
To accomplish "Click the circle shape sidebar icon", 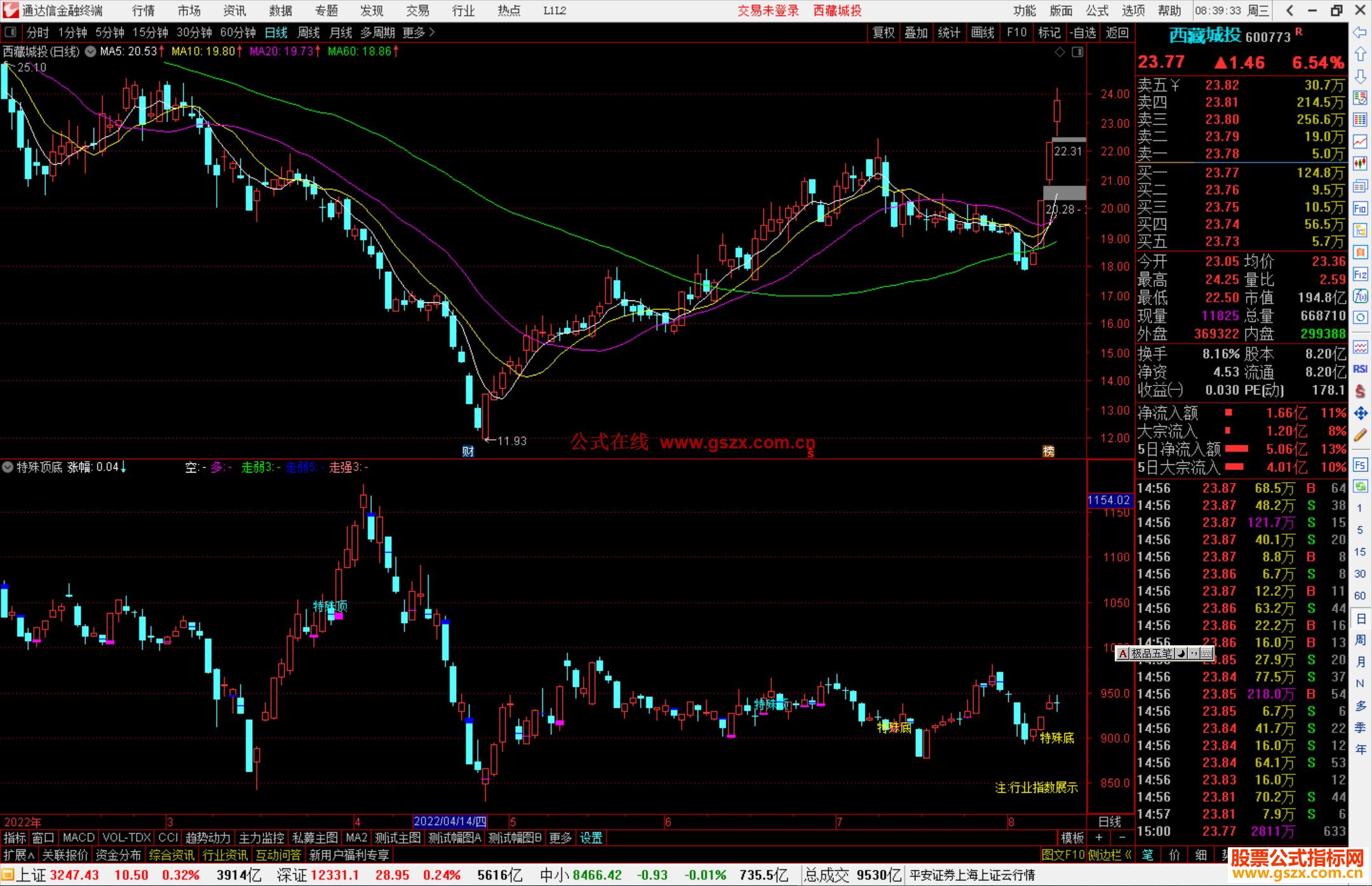I will pos(1360,317).
